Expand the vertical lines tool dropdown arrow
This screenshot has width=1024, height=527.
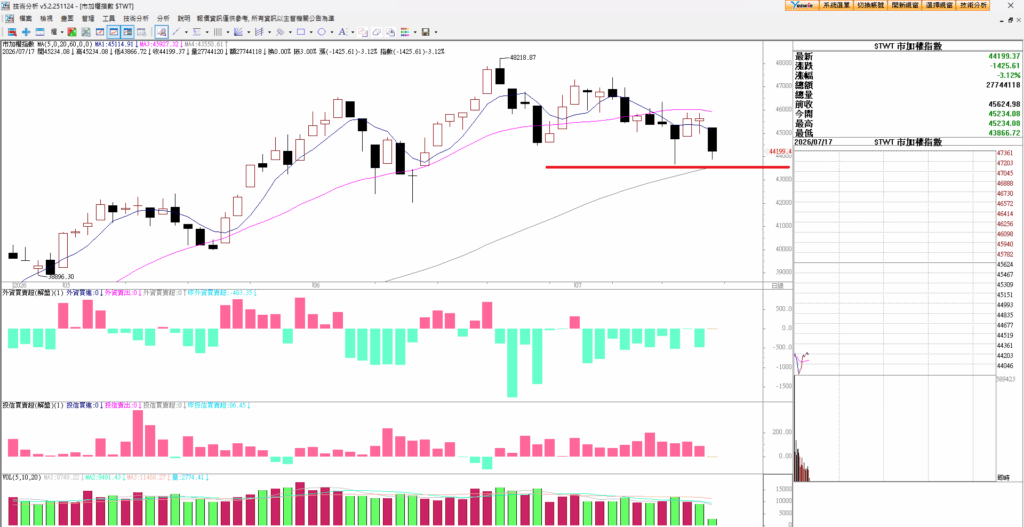(228, 32)
